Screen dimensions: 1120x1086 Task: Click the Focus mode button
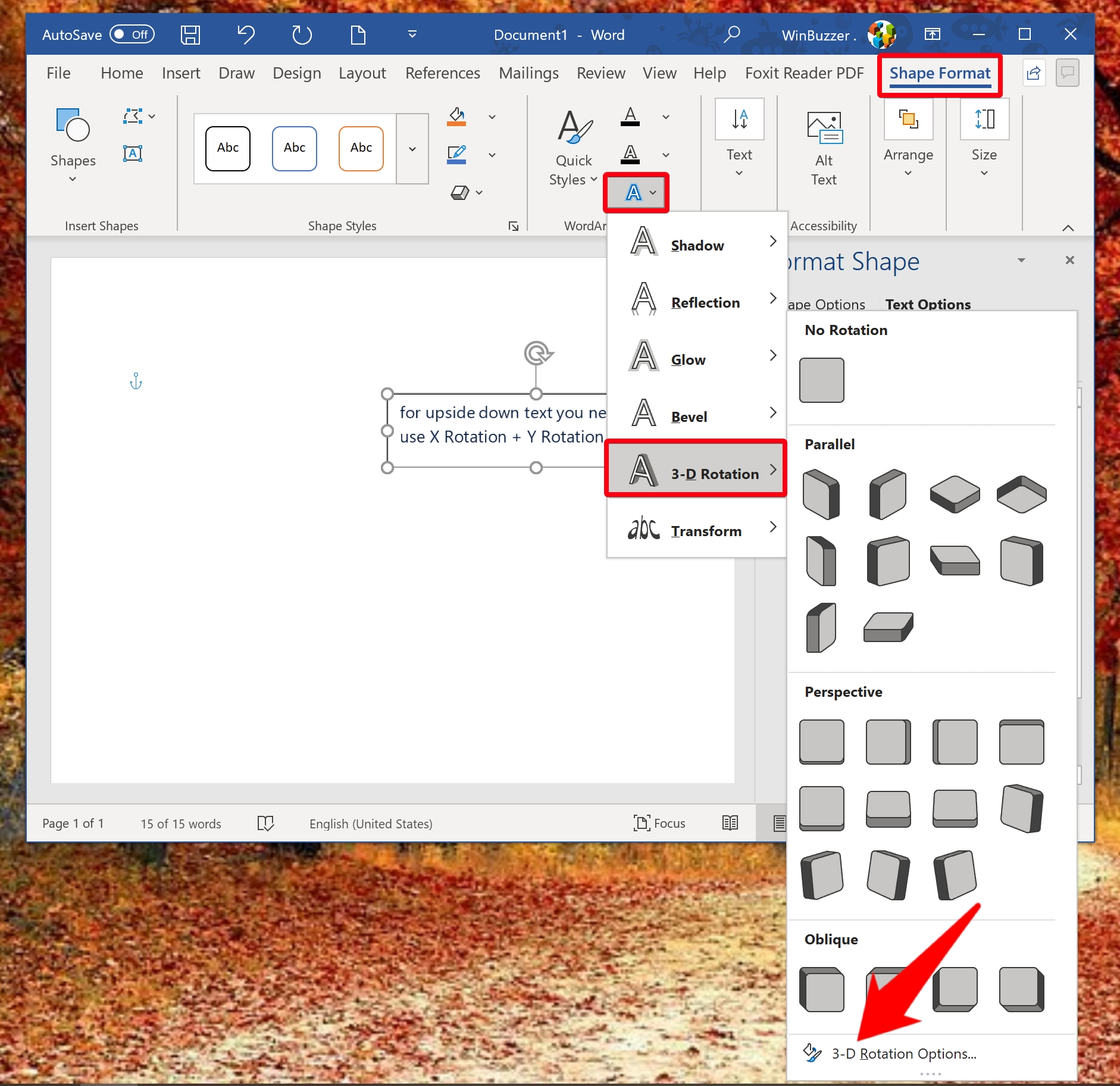[659, 824]
